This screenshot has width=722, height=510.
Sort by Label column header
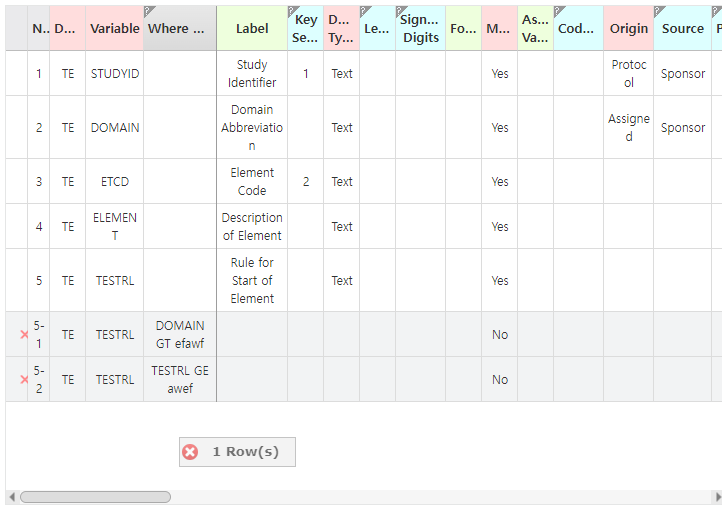(x=252, y=29)
